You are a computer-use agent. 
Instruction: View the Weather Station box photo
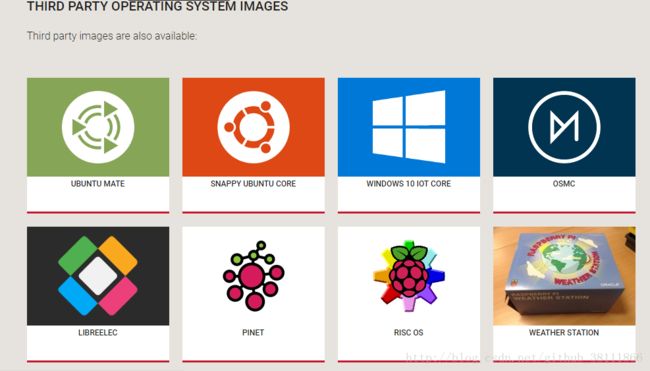tap(564, 276)
